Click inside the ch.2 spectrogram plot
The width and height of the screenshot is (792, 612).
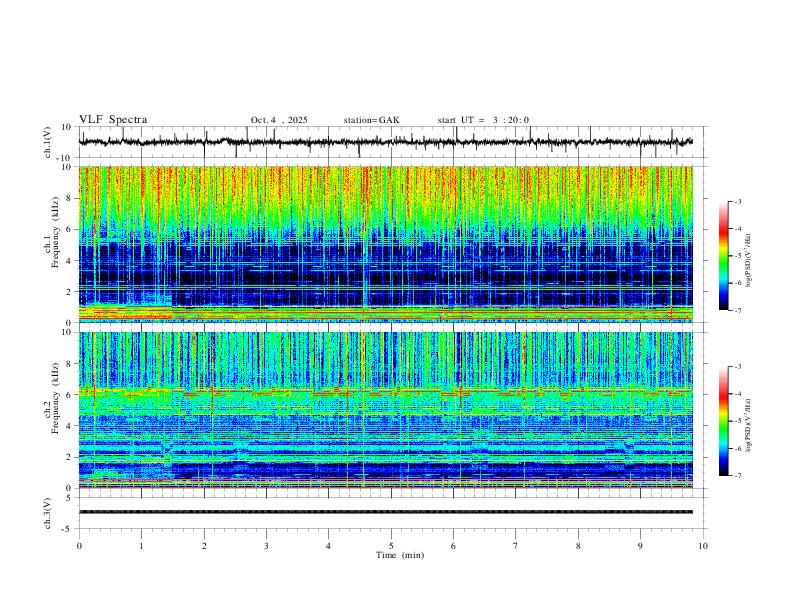(386, 410)
